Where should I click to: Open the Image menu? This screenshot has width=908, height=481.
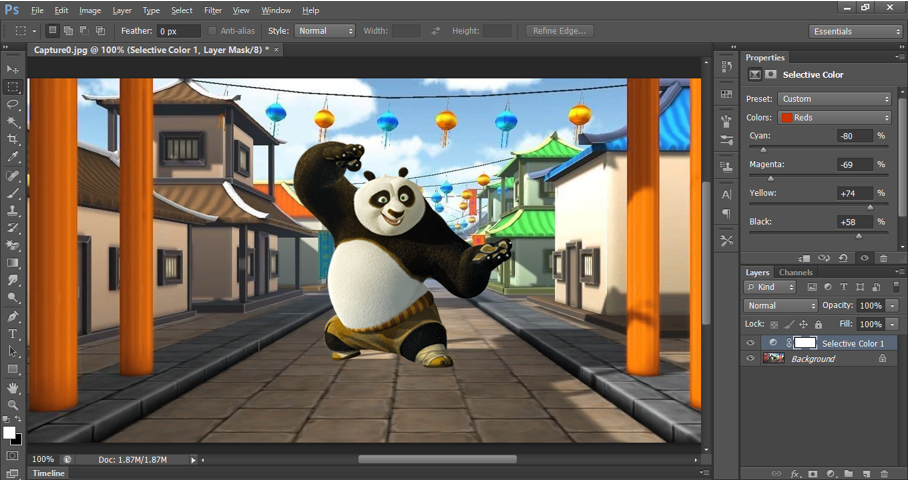click(90, 10)
